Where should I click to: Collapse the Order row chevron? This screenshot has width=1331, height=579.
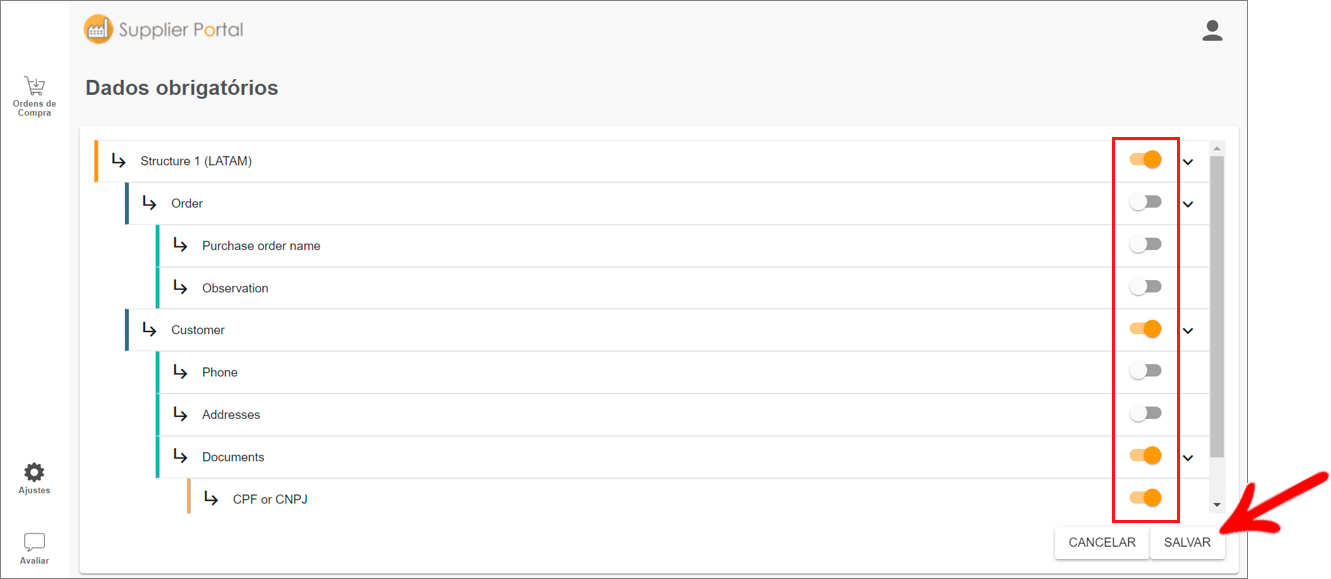pyautogui.click(x=1188, y=204)
